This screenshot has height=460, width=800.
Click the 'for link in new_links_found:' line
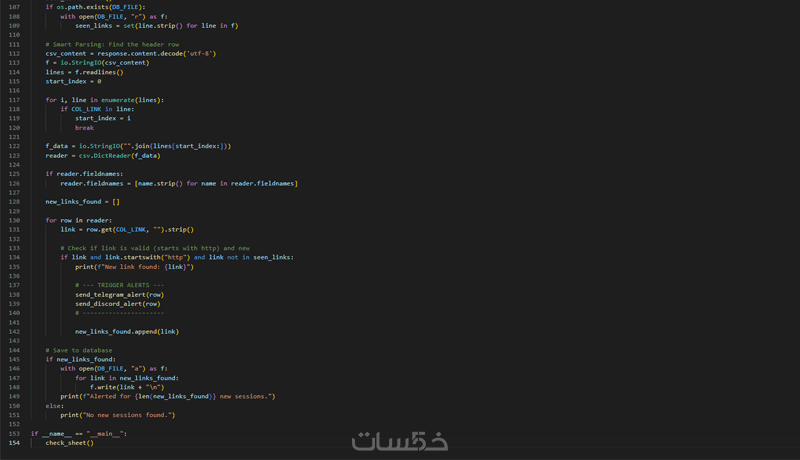point(127,378)
